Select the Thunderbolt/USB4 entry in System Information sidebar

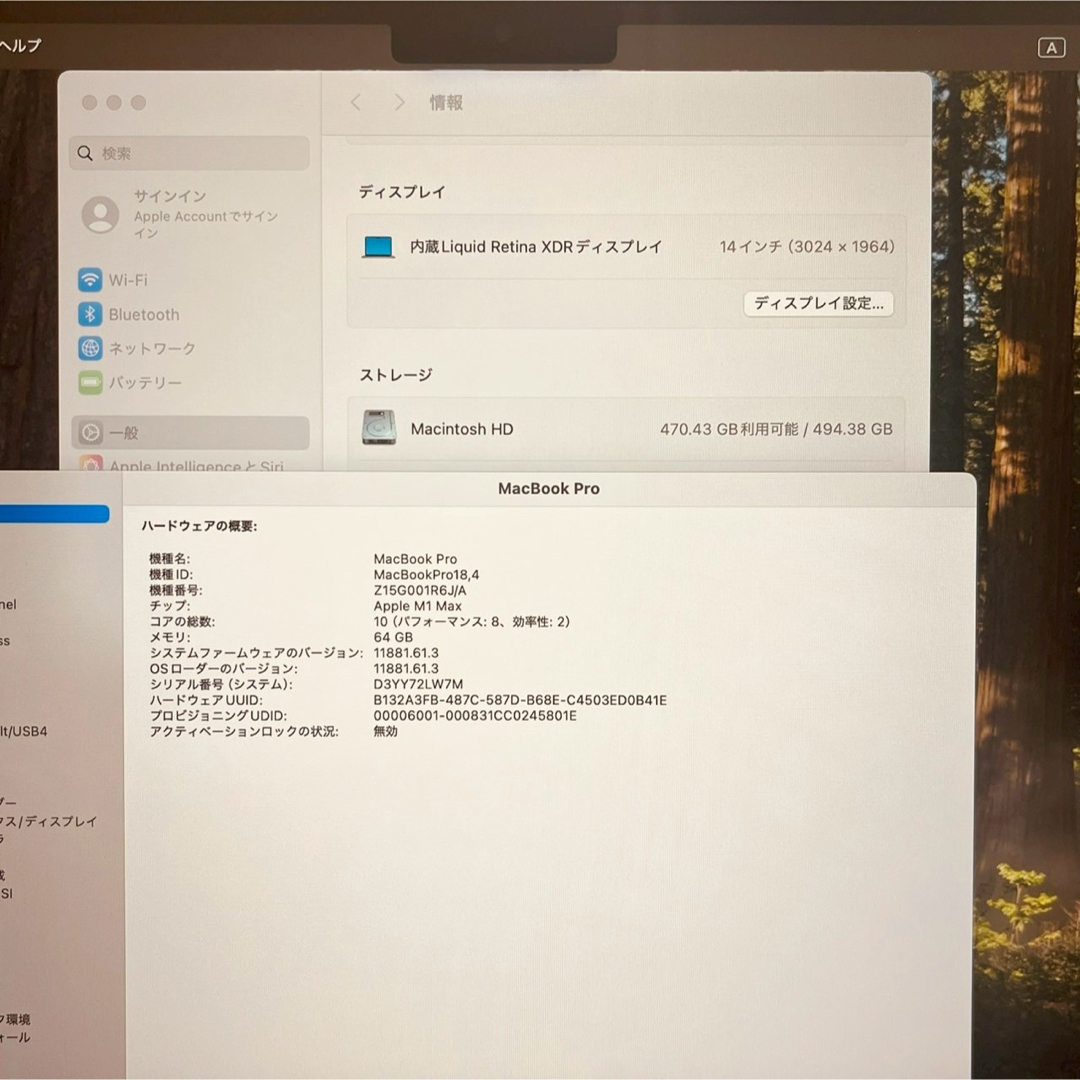(x=24, y=731)
